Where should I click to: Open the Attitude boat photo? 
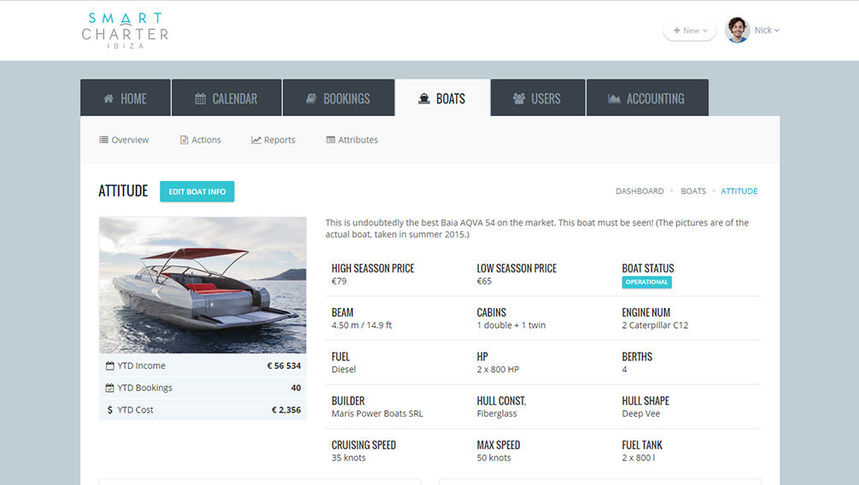(x=202, y=285)
